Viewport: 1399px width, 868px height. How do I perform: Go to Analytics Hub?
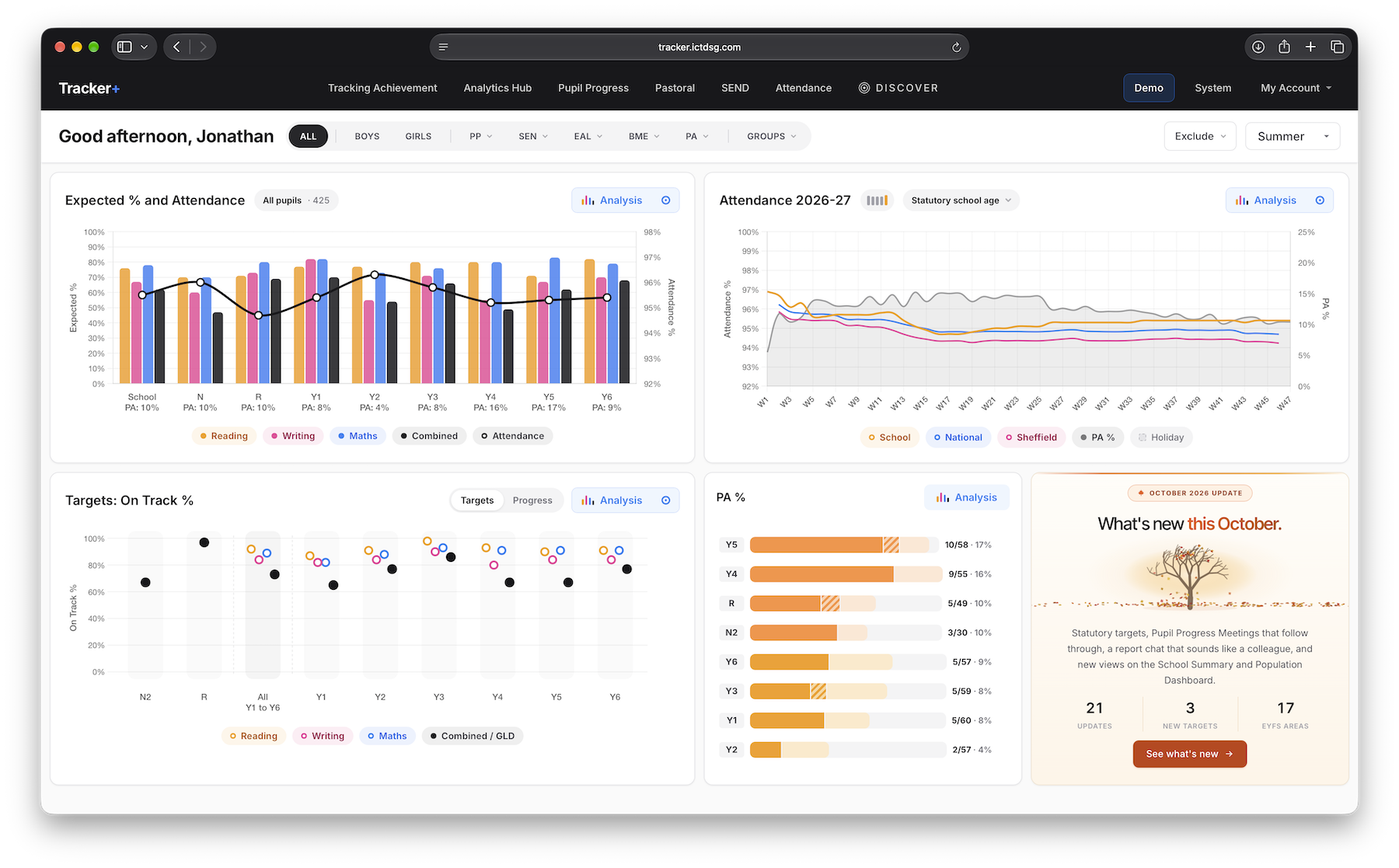tap(497, 88)
